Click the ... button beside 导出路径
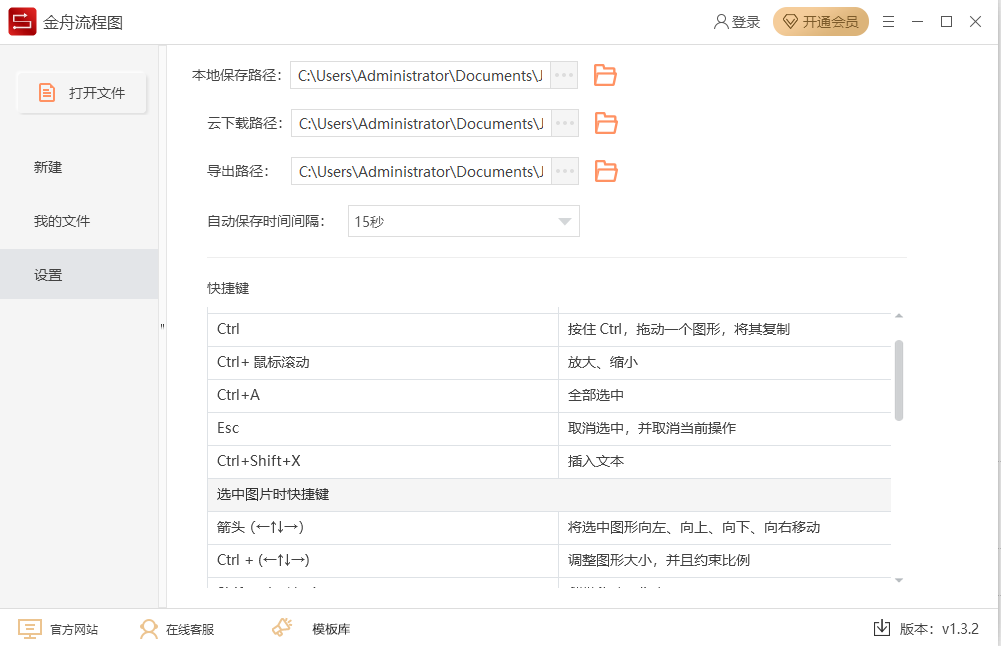This screenshot has width=1001, height=646. point(563,171)
